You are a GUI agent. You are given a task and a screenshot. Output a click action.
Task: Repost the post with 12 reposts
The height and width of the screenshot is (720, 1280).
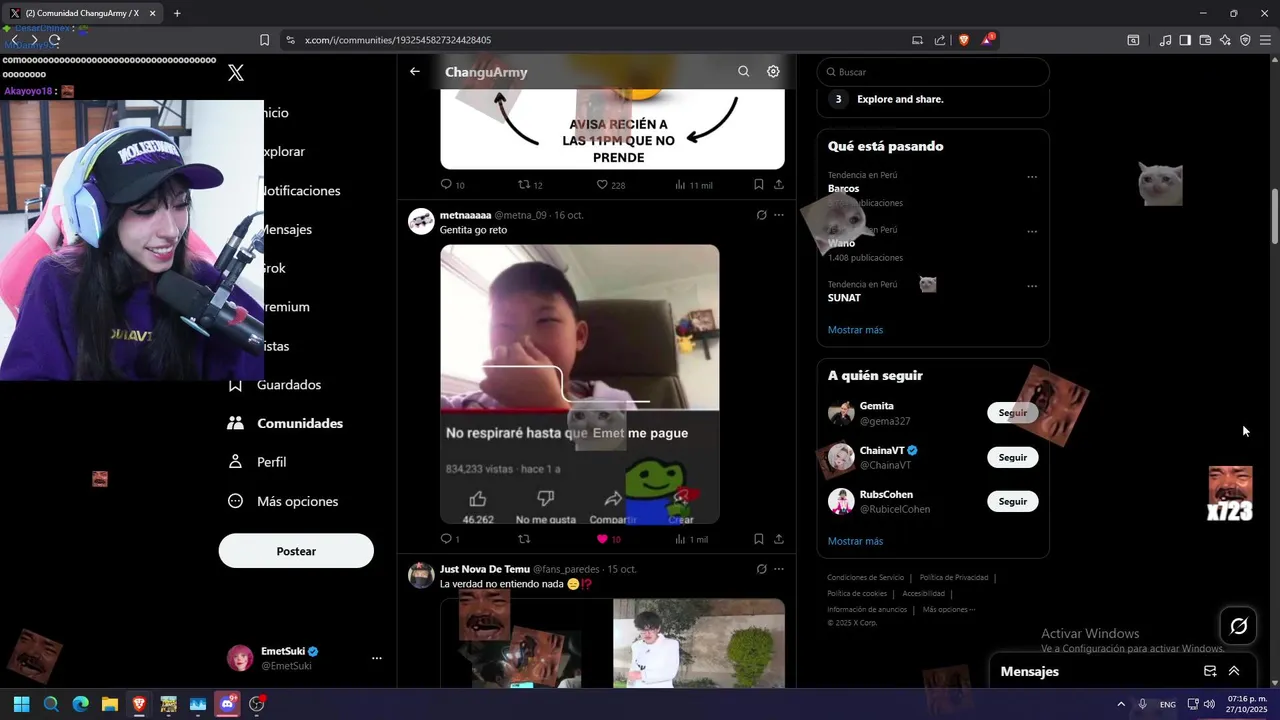coord(530,185)
